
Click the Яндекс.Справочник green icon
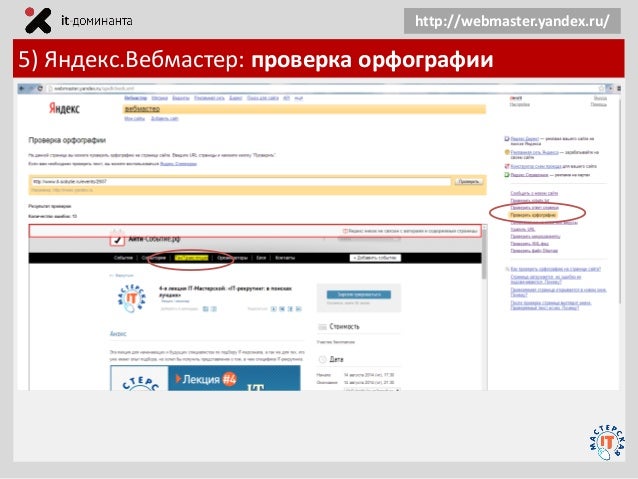[507, 175]
